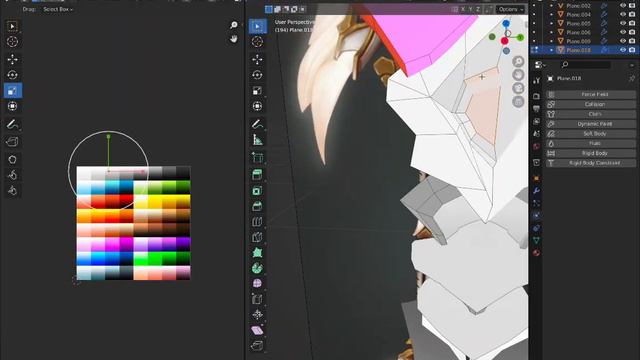Select the Add Cube tool
640x360 pixels.
(x=257, y=158)
